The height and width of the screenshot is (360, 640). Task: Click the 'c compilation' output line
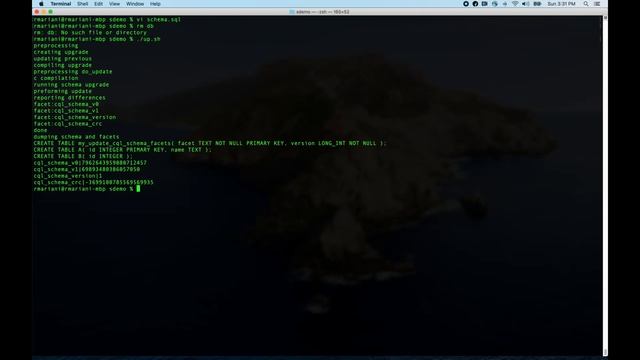tap(56, 78)
